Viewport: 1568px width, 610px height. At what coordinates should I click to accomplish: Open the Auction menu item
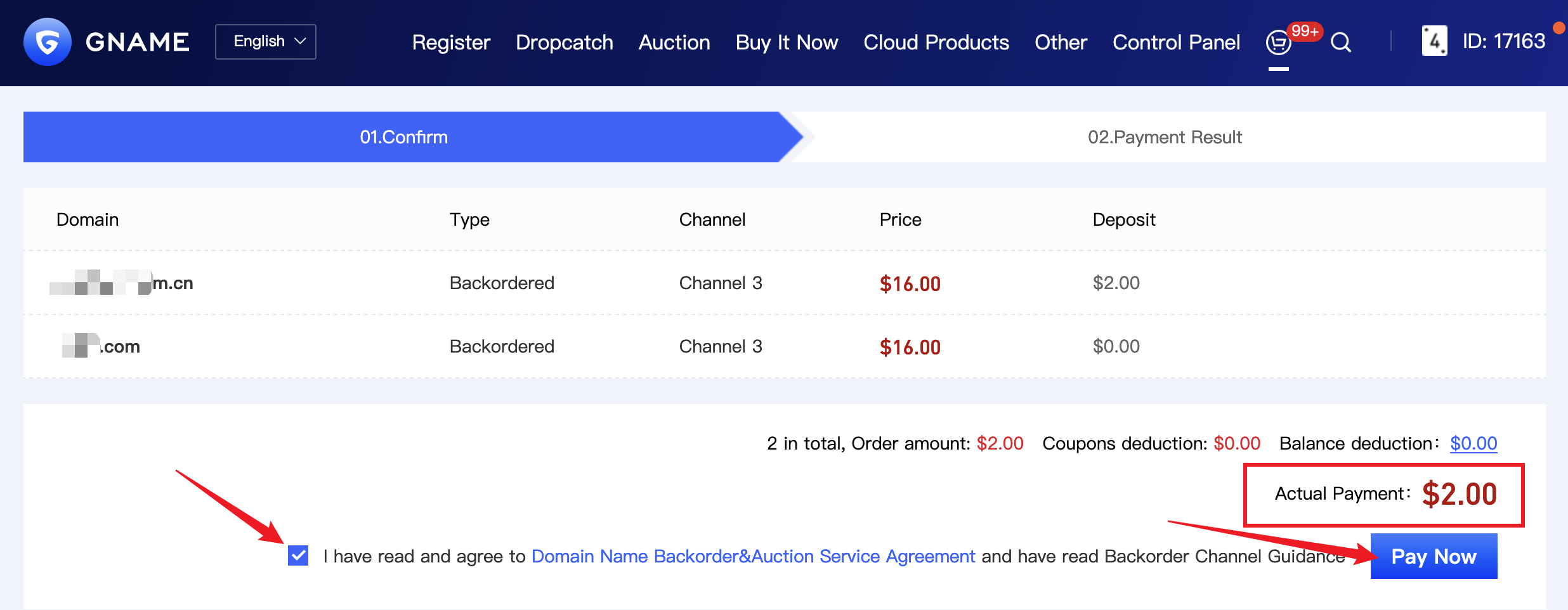(674, 42)
